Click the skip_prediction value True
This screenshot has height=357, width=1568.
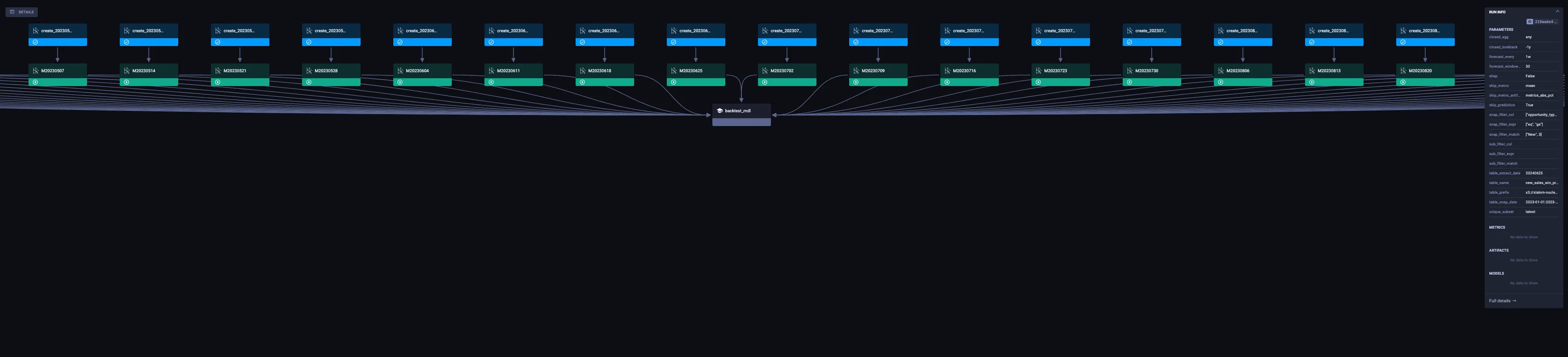[x=1529, y=105]
